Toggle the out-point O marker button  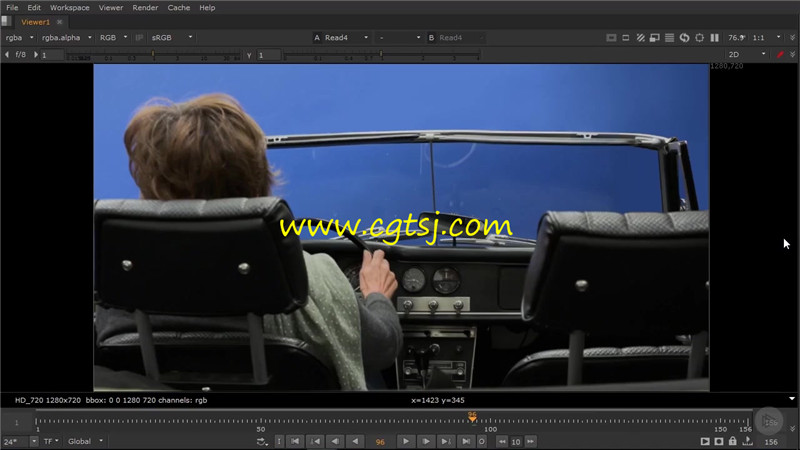tap(482, 442)
